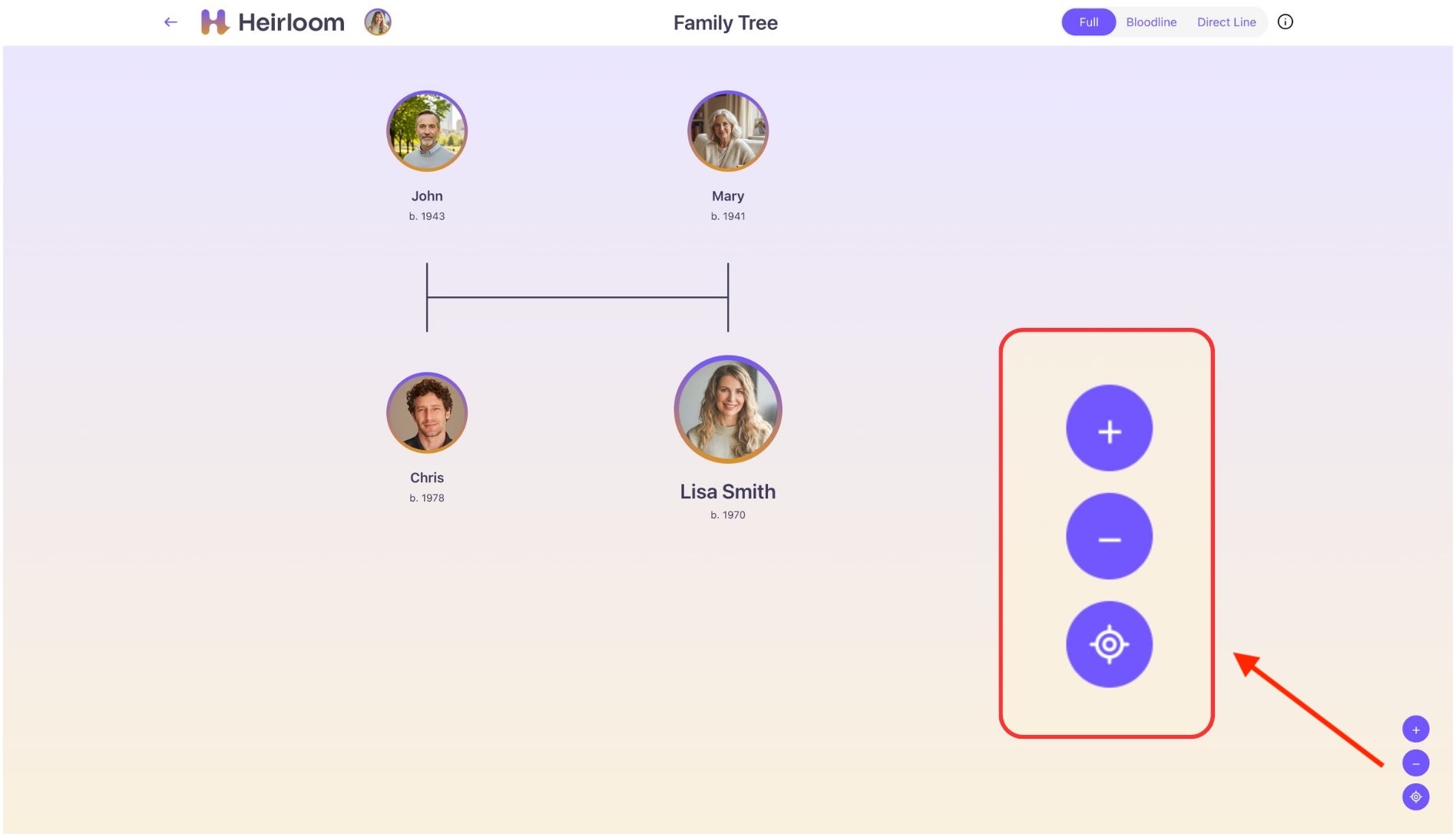
Task: Switch to the Direct Line view
Action: pos(1226,22)
